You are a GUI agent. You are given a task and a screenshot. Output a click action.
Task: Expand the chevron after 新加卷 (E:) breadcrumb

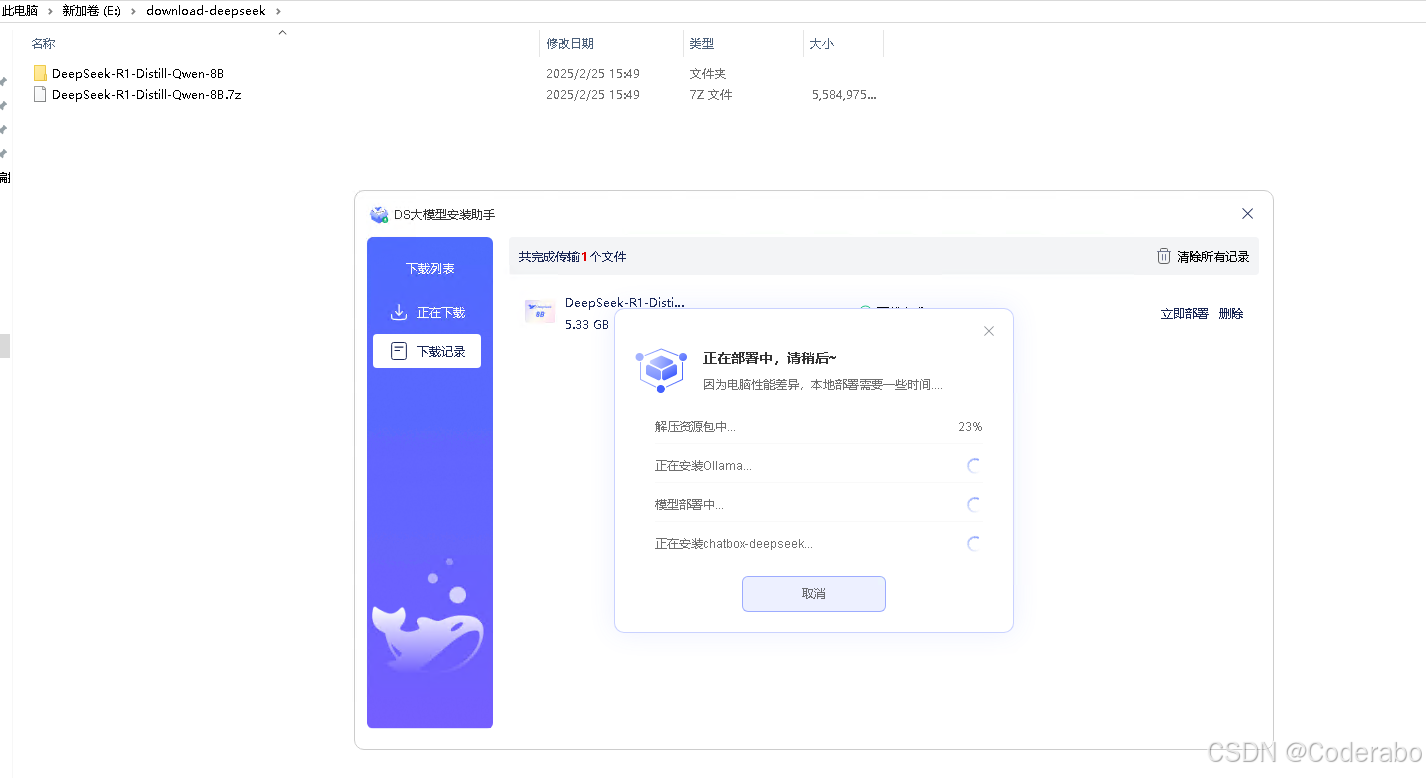(134, 11)
